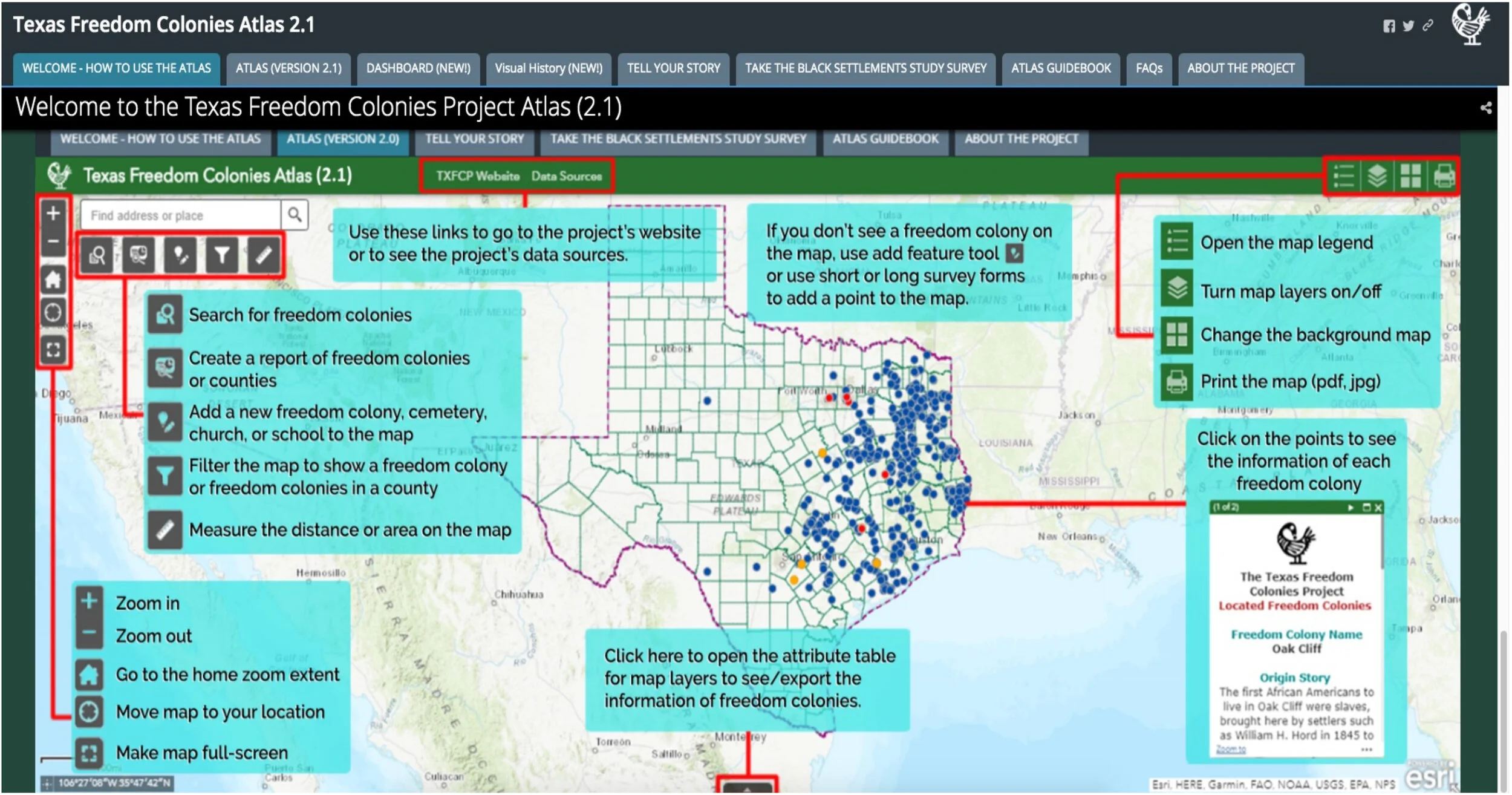Image resolution: width=1512 pixels, height=795 pixels.
Task: Open the print map tool
Action: point(1445,175)
